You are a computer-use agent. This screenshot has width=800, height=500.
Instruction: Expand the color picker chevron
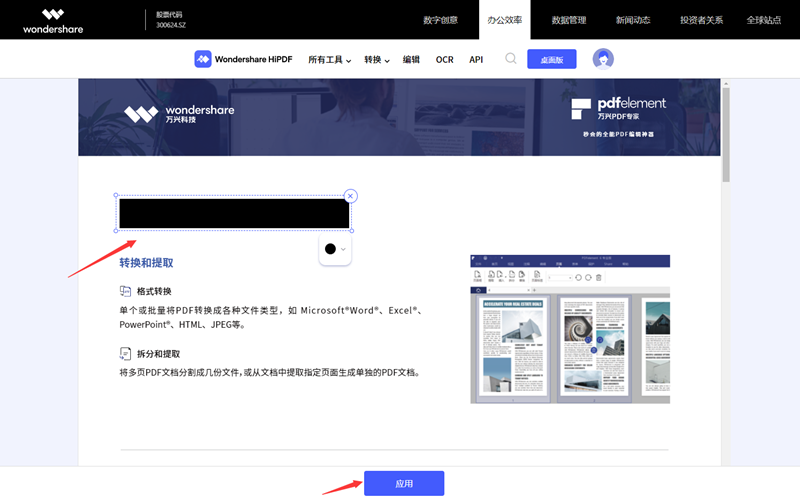tap(343, 249)
